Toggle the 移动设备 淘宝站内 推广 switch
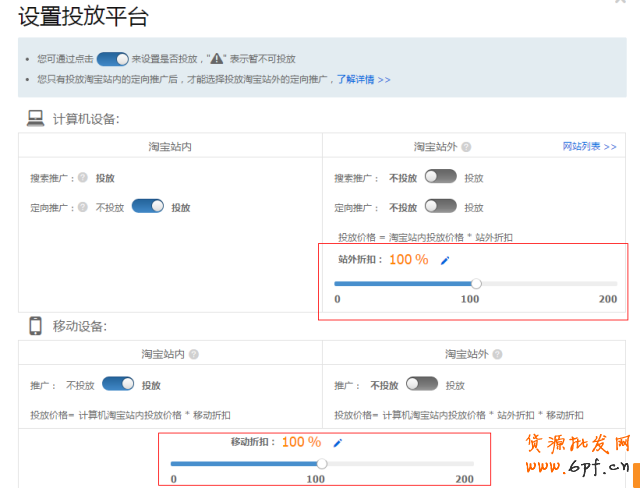640x488 pixels. 118,384
